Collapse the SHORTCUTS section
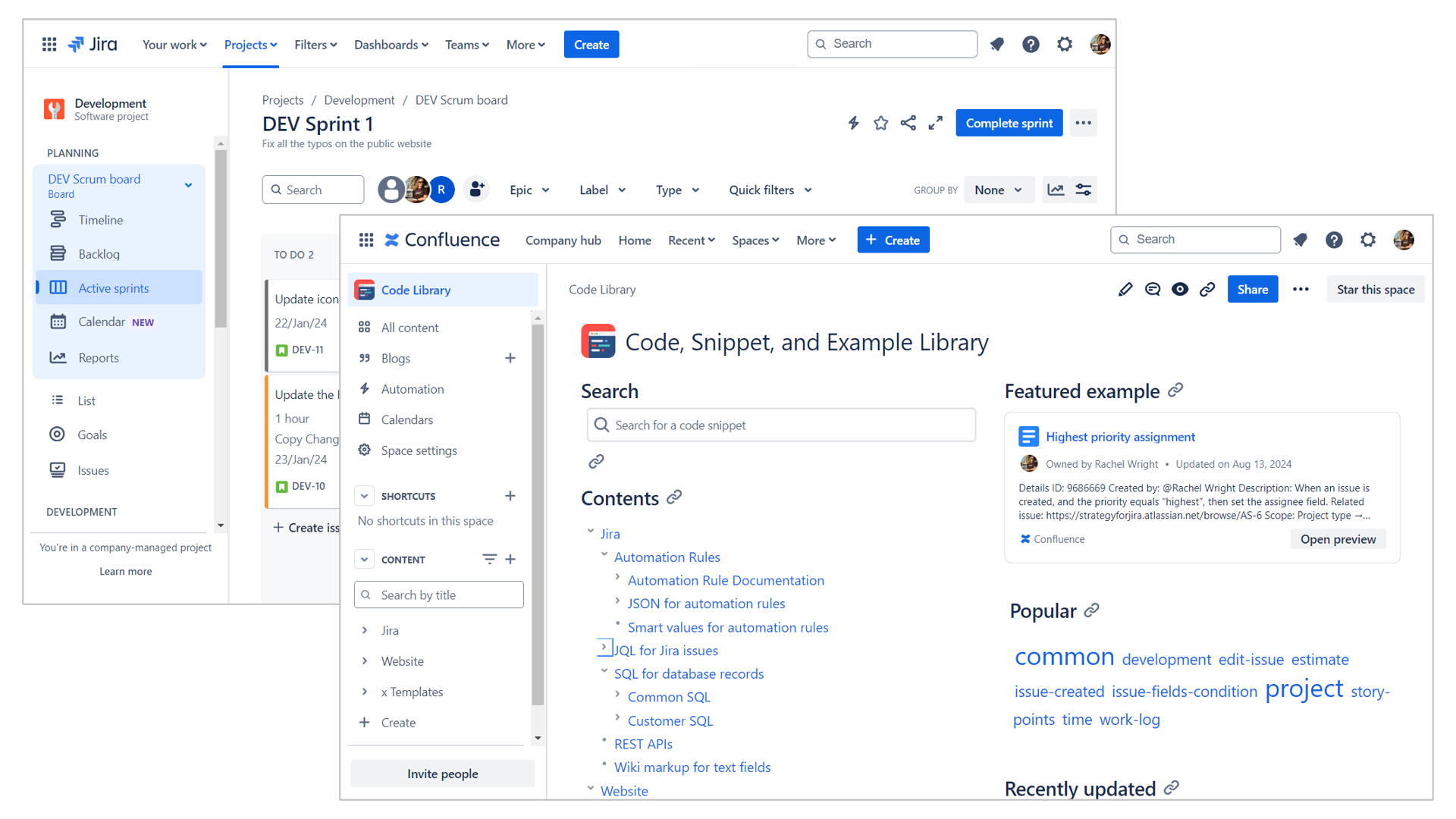The image size is (1456, 819). point(364,495)
